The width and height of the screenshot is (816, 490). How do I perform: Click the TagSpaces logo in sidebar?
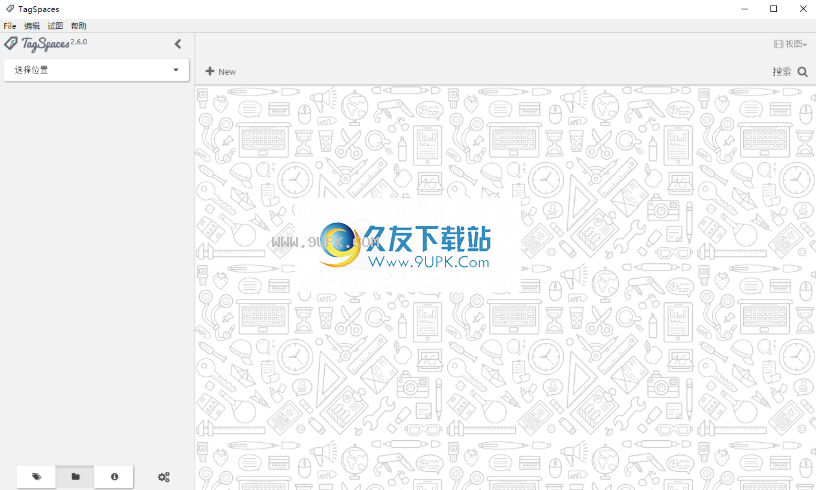[37, 44]
